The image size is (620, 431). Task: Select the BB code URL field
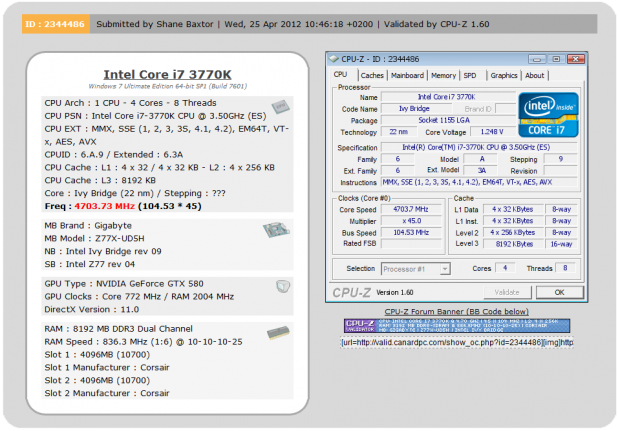(457, 342)
